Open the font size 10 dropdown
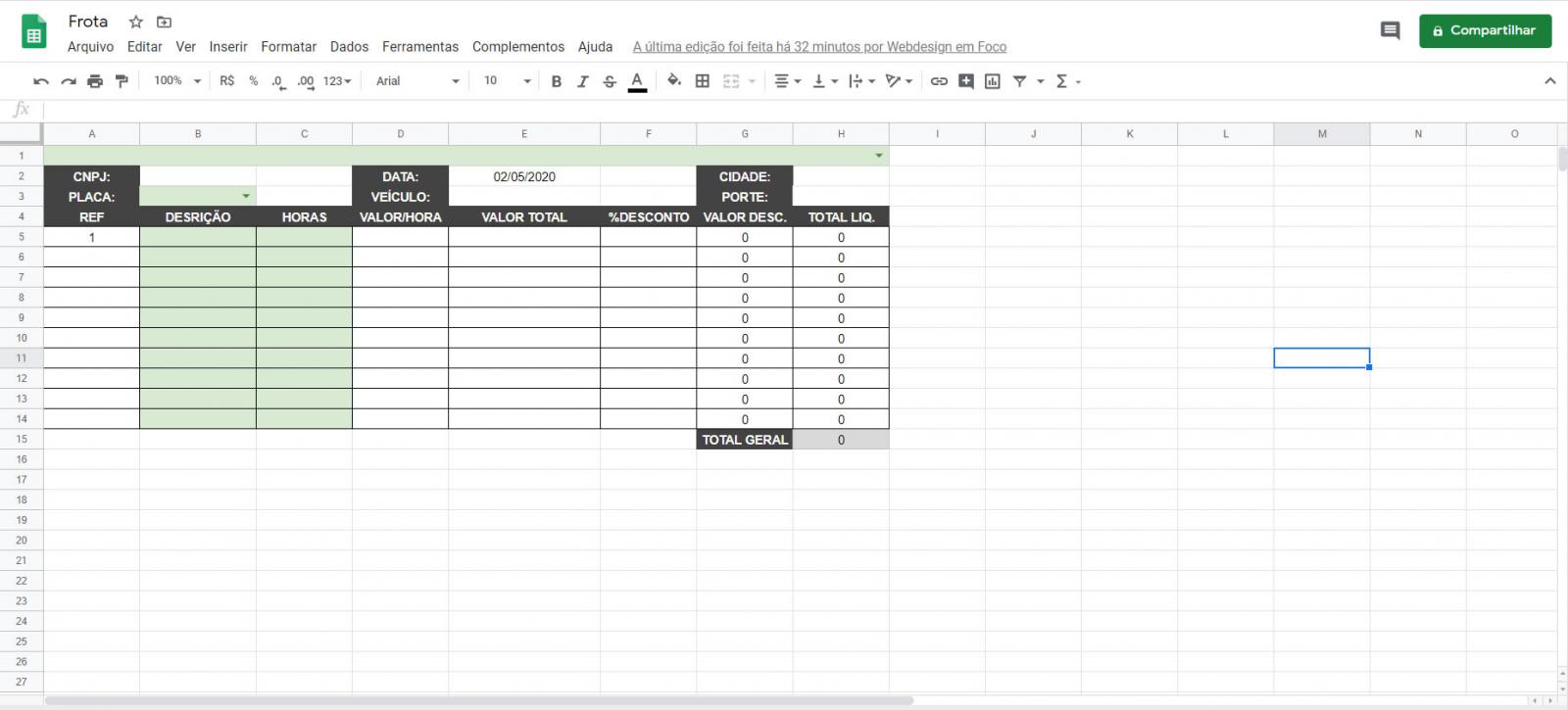 507,81
